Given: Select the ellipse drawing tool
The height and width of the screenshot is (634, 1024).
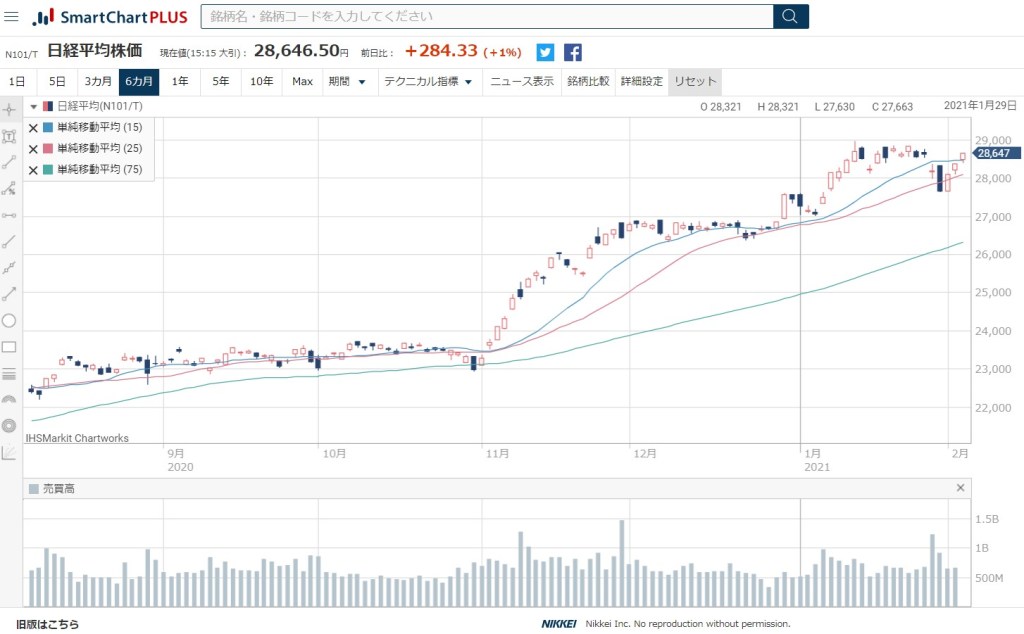Looking at the screenshot, I should point(10,321).
